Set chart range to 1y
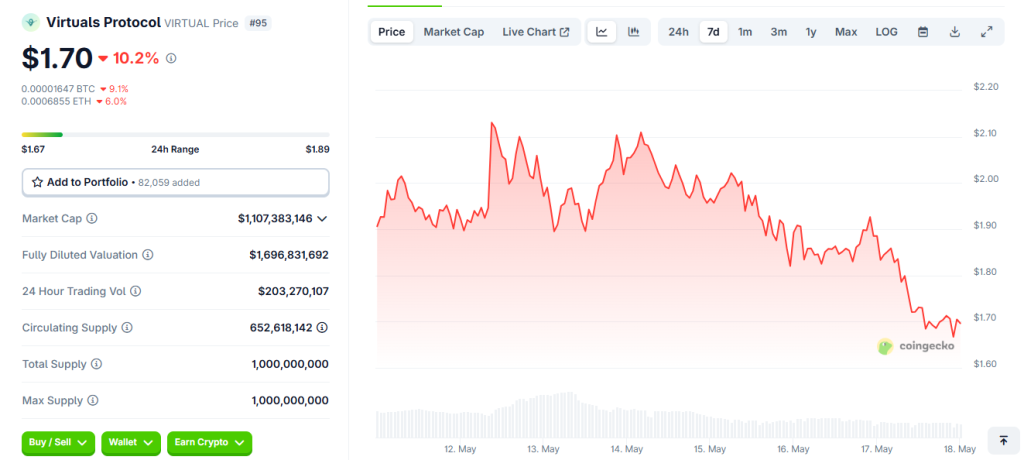1024x460 pixels. tap(811, 32)
